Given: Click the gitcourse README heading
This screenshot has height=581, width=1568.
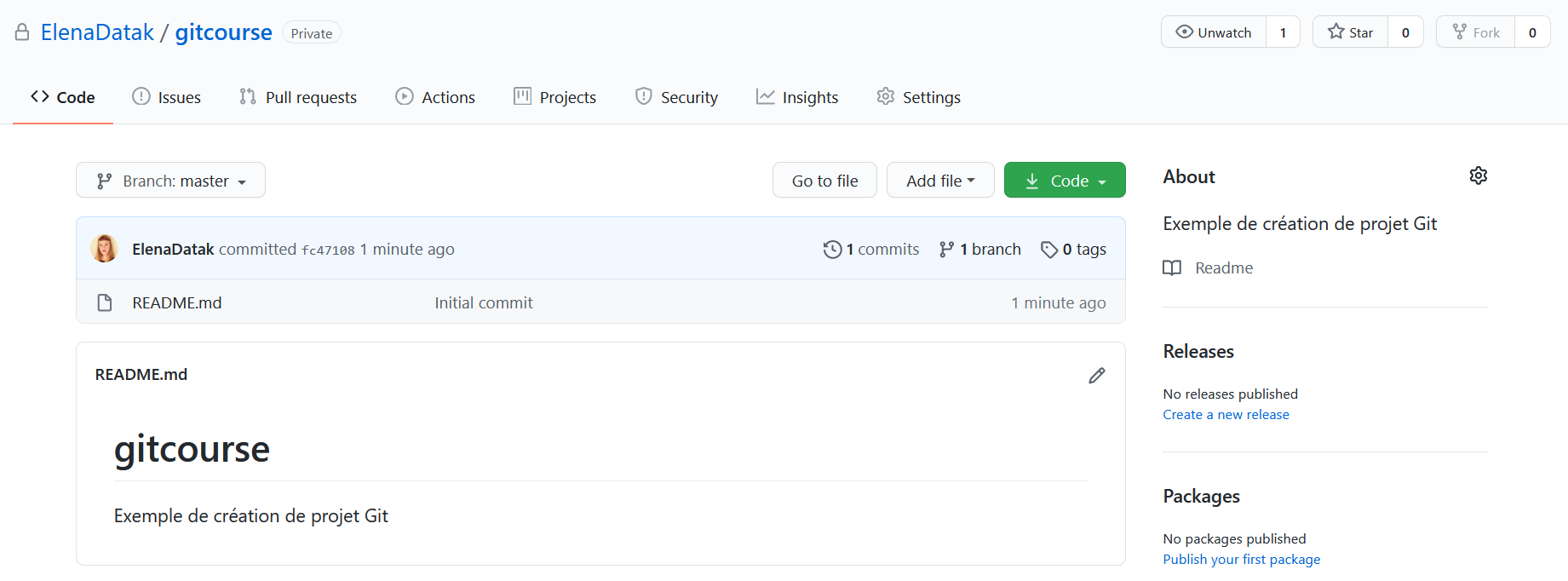Looking at the screenshot, I should 192,449.
